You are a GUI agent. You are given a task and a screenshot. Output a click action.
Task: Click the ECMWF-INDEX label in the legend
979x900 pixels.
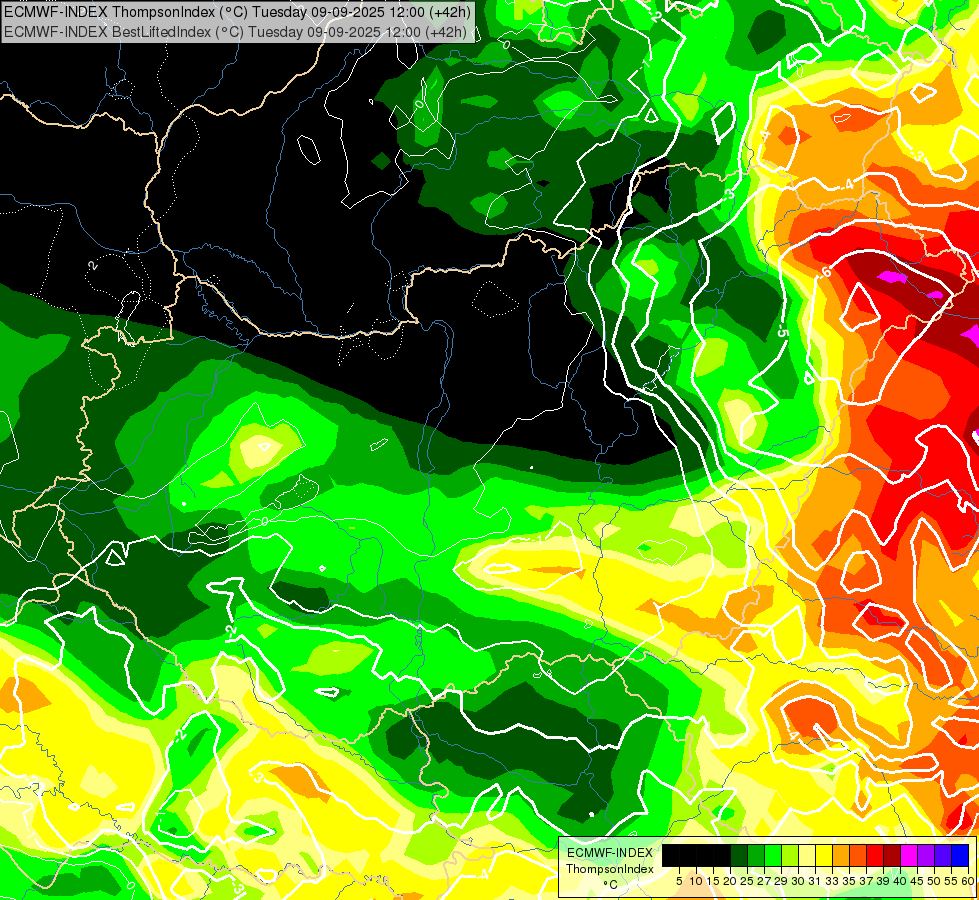(610, 853)
